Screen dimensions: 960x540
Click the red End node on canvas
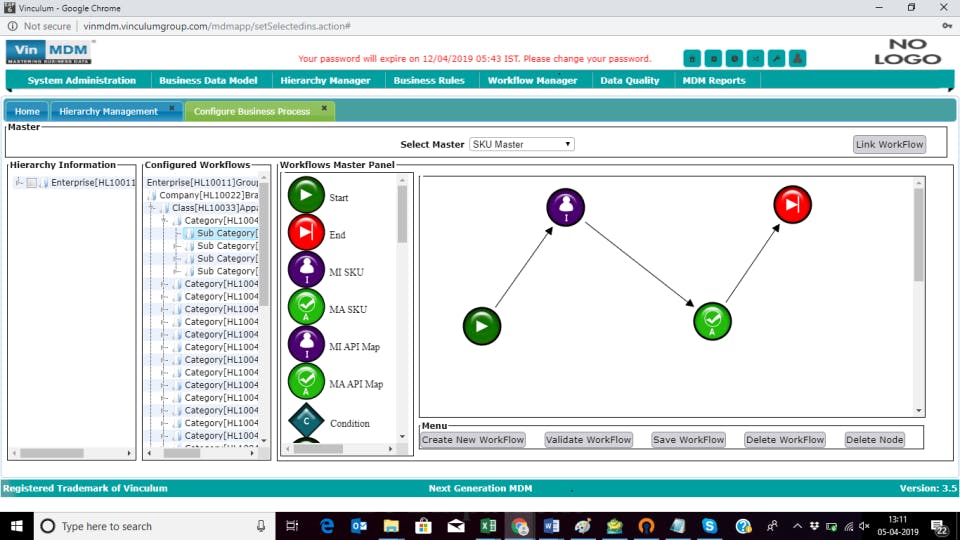click(792, 204)
